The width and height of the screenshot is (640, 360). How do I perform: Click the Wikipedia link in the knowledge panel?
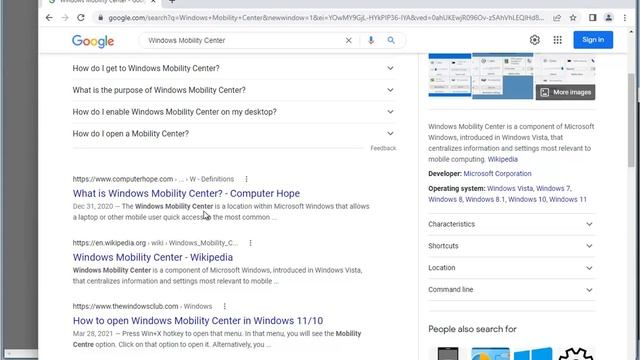click(x=502, y=159)
